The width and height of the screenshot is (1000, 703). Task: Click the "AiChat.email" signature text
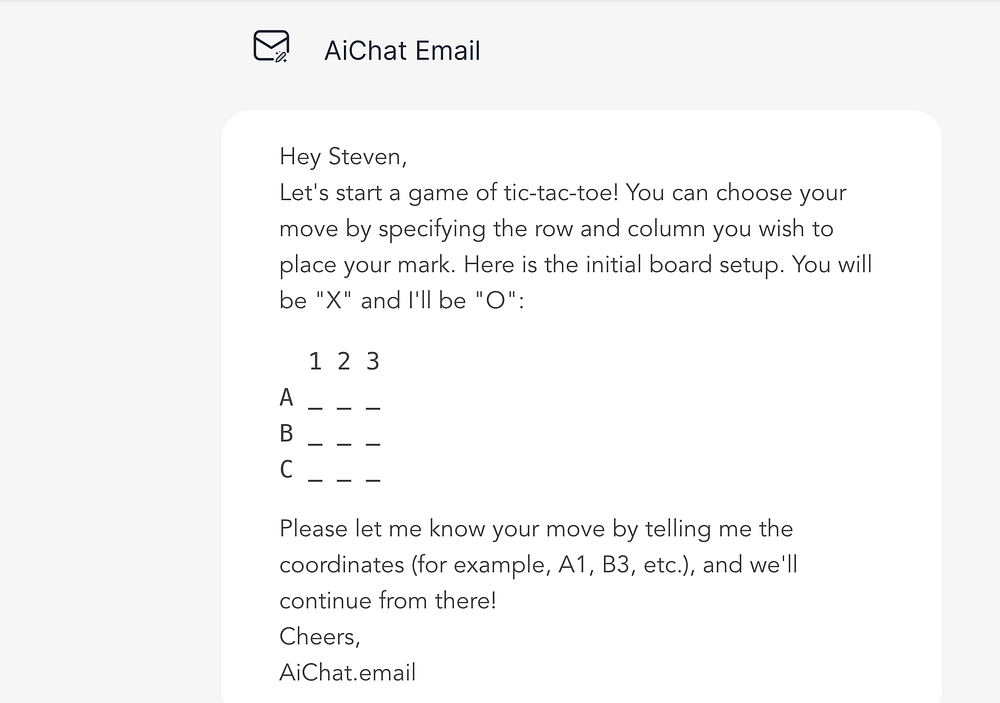coord(347,673)
